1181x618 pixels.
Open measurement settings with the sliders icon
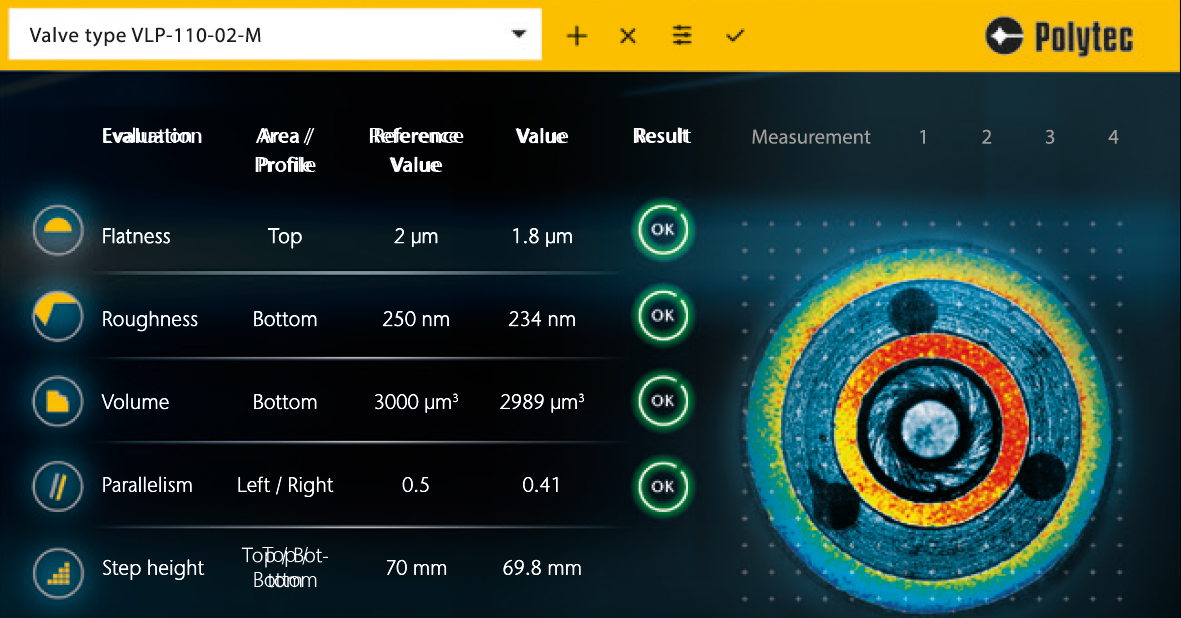(682, 34)
